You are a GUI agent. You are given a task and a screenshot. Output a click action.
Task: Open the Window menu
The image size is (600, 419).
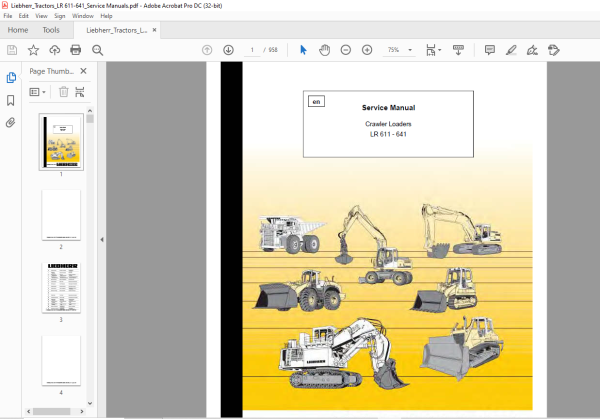click(x=83, y=16)
